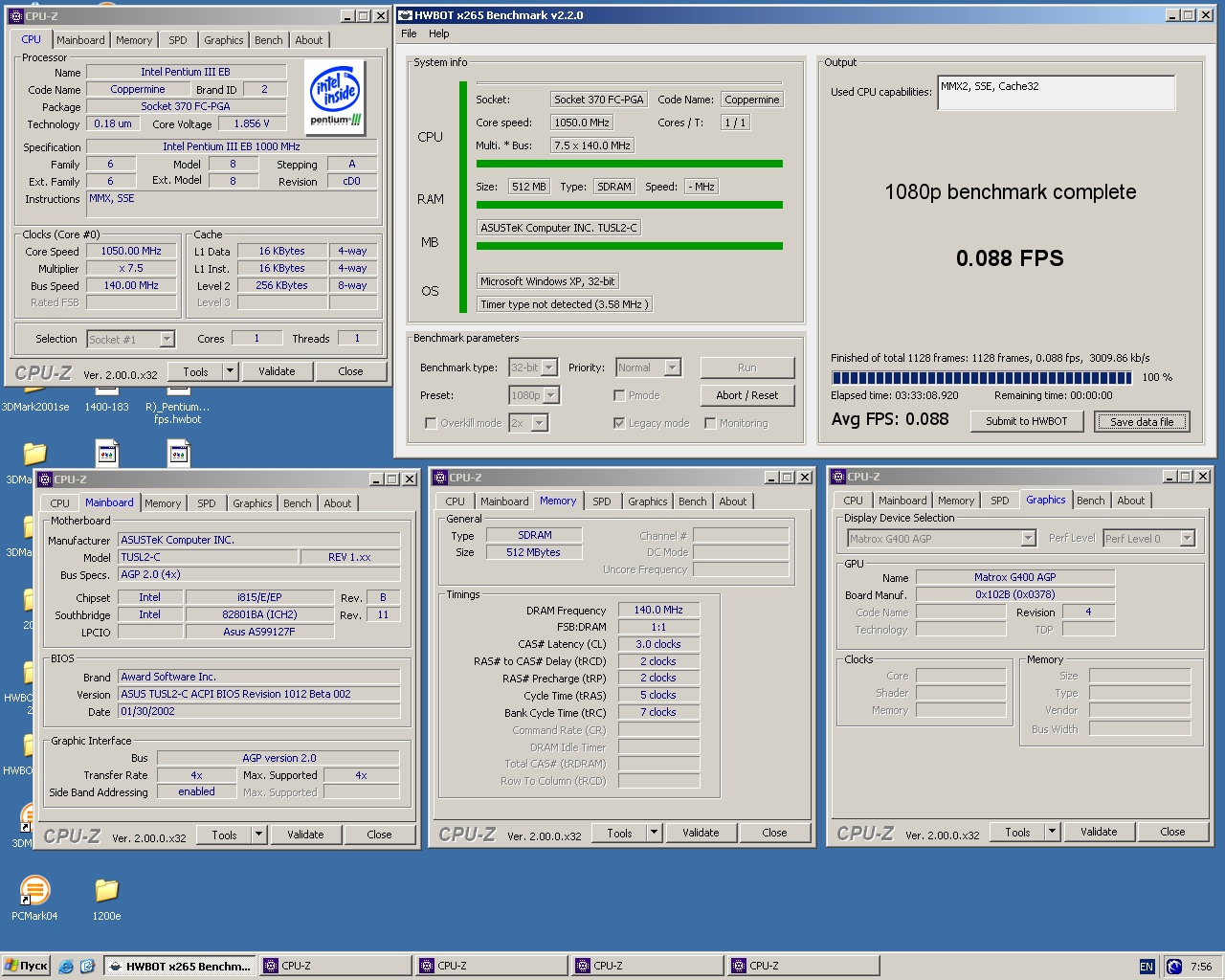Image resolution: width=1225 pixels, height=980 pixels.
Task: Select CPU tab in CPU-Z Graphics window
Action: (853, 501)
